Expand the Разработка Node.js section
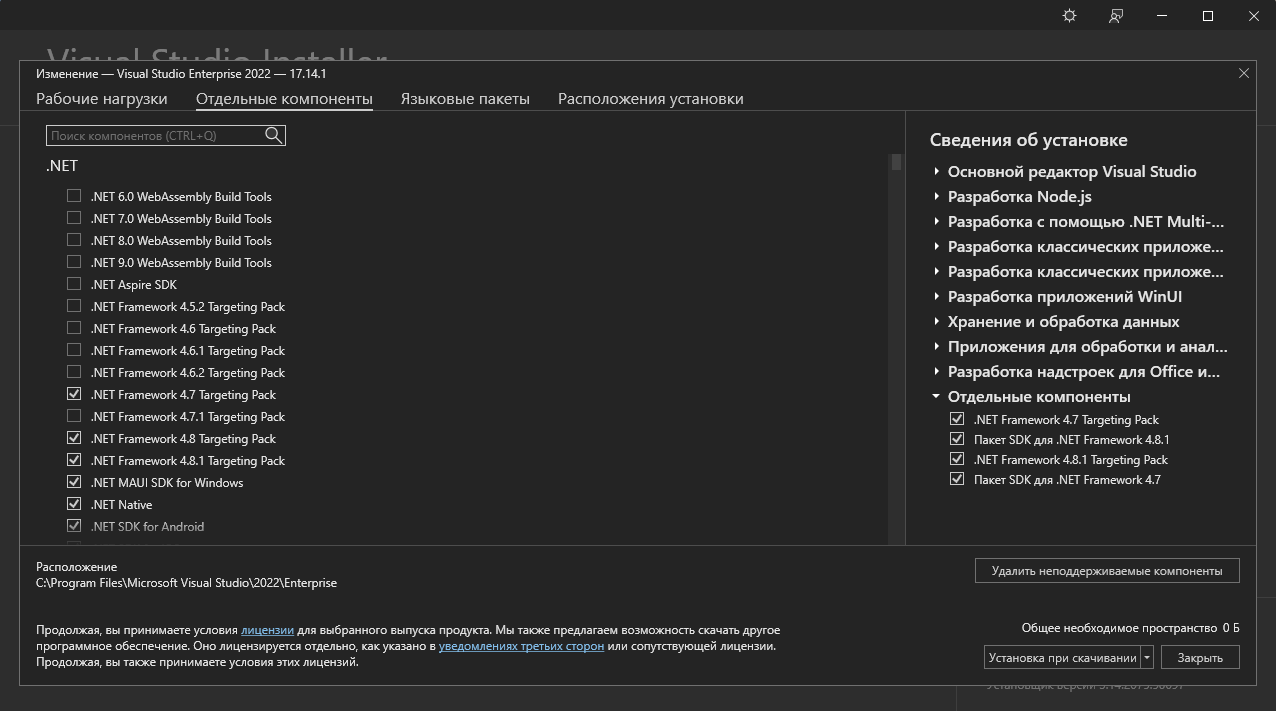Screen dimensions: 1276x711 pyautogui.click(x=937, y=197)
